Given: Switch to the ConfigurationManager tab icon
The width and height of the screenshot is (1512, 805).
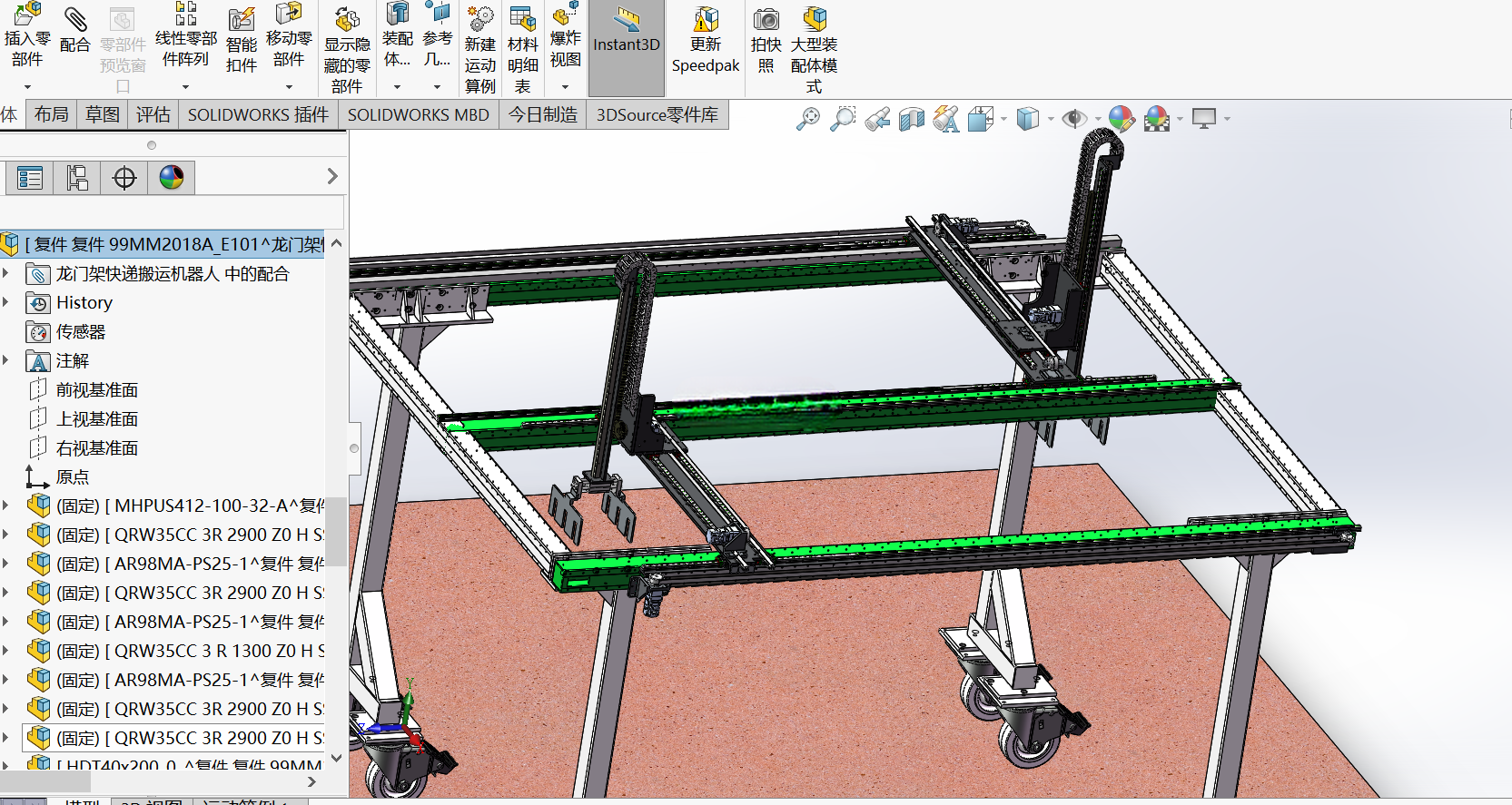Looking at the screenshot, I should tap(124, 178).
